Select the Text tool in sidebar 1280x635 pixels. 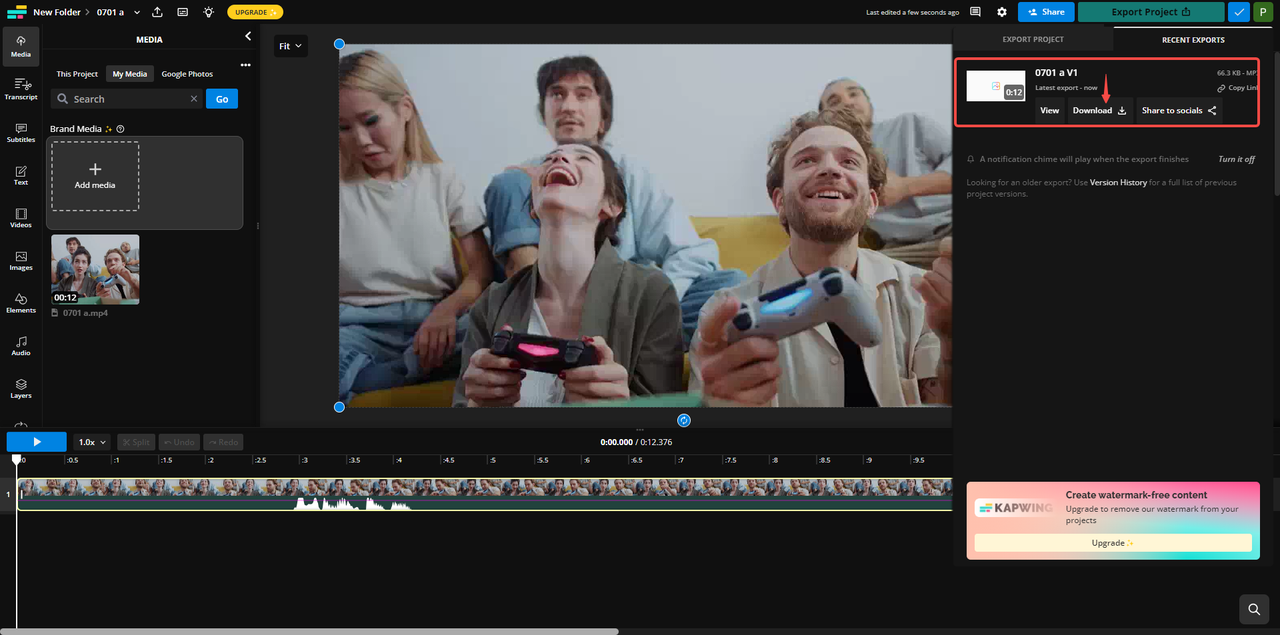(x=21, y=175)
